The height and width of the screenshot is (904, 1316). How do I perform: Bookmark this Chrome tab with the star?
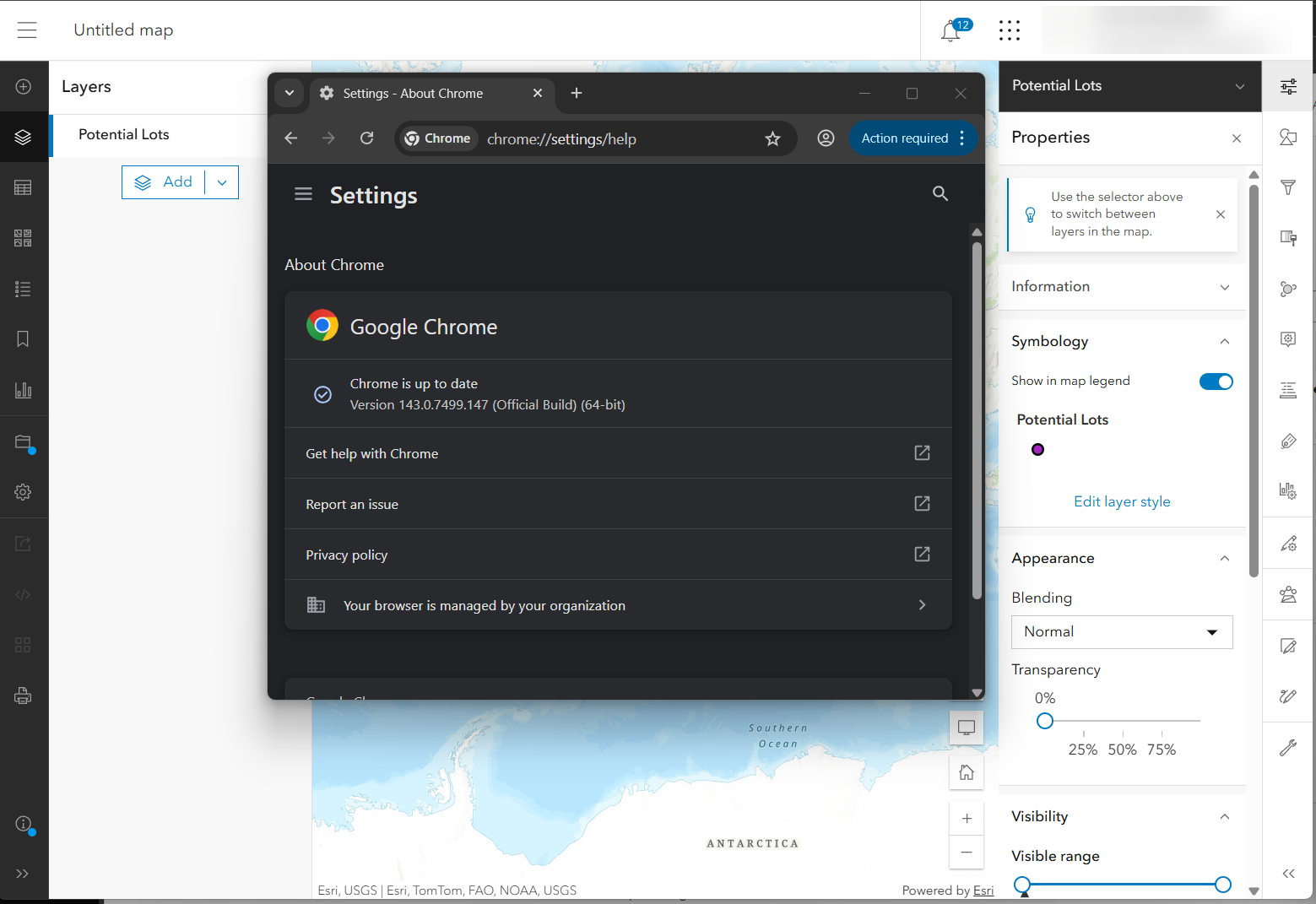pos(772,138)
